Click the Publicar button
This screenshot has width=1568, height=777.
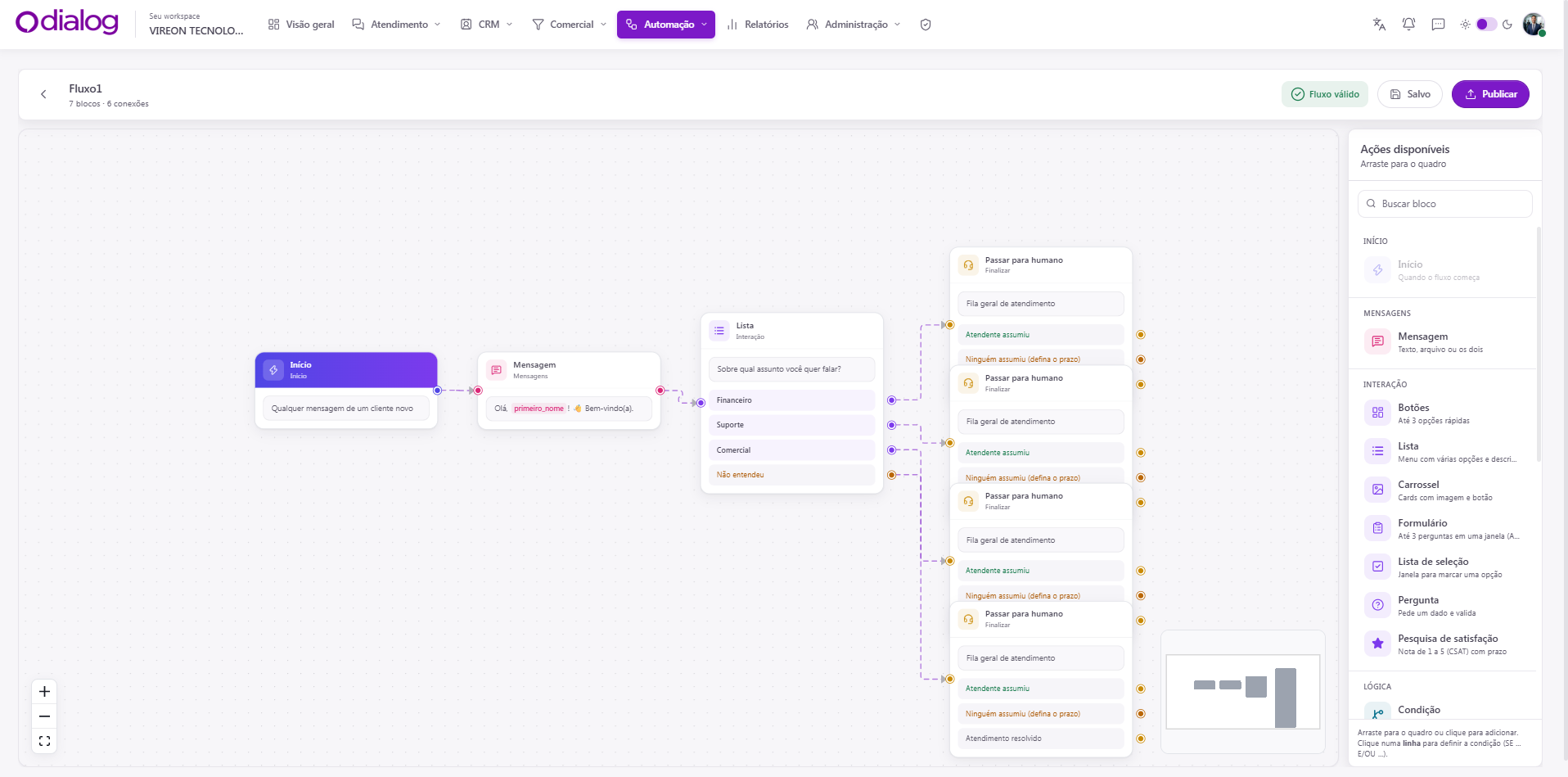pyautogui.click(x=1490, y=94)
